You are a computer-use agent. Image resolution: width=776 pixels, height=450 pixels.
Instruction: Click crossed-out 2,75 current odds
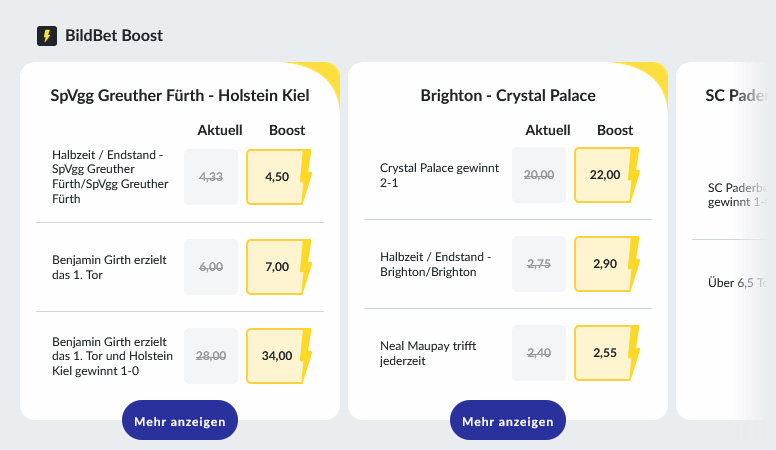(539, 264)
